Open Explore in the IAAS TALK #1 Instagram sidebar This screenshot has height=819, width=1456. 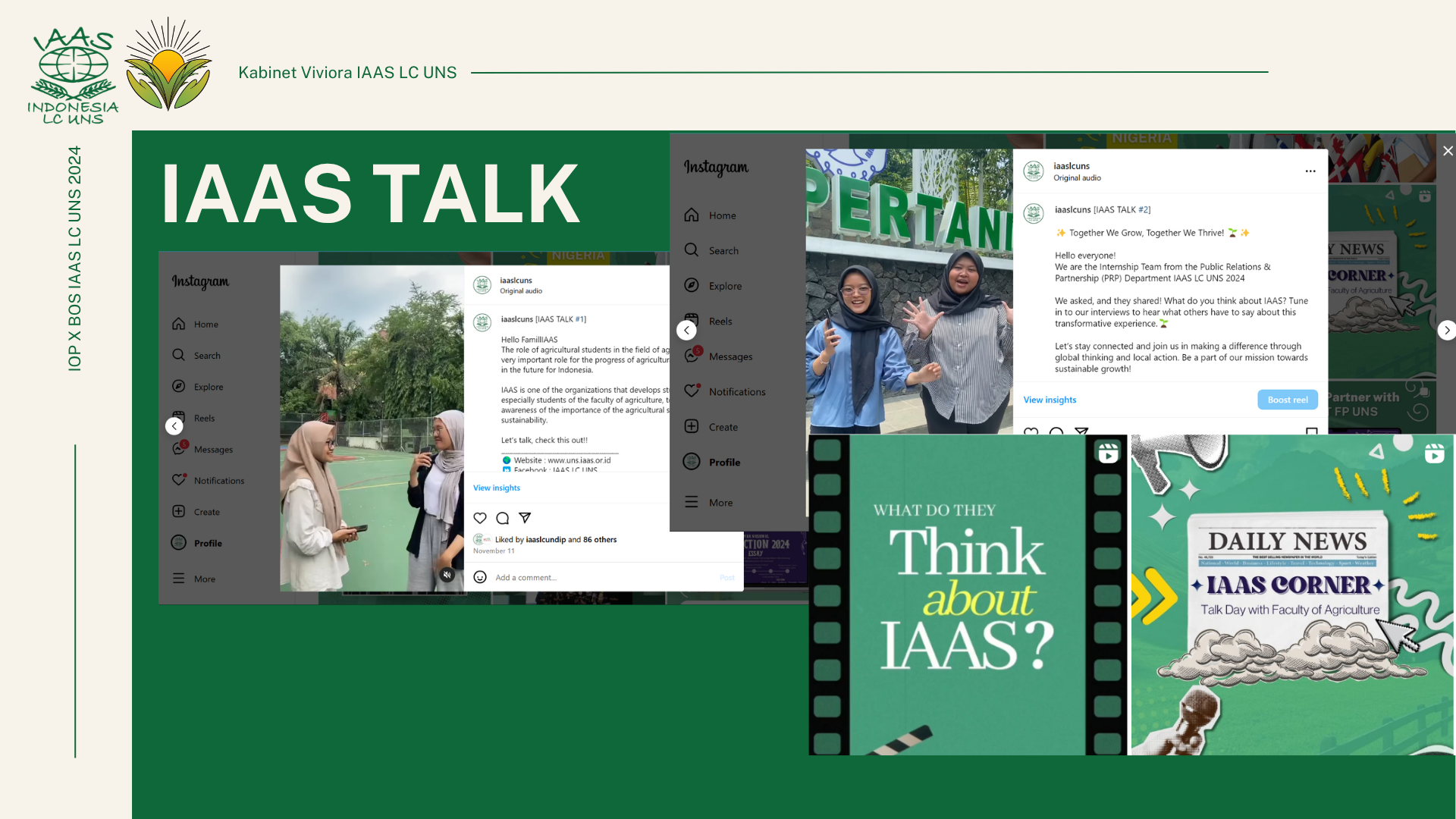[x=197, y=386]
